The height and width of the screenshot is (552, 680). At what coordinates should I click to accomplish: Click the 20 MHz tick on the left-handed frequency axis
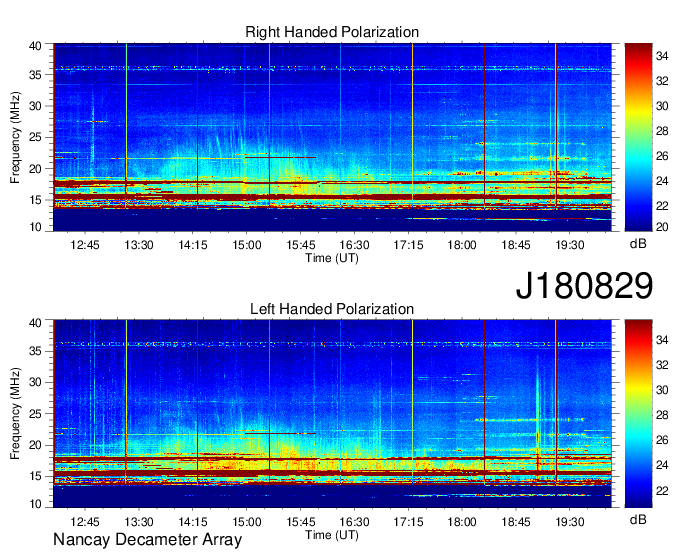pos(36,445)
